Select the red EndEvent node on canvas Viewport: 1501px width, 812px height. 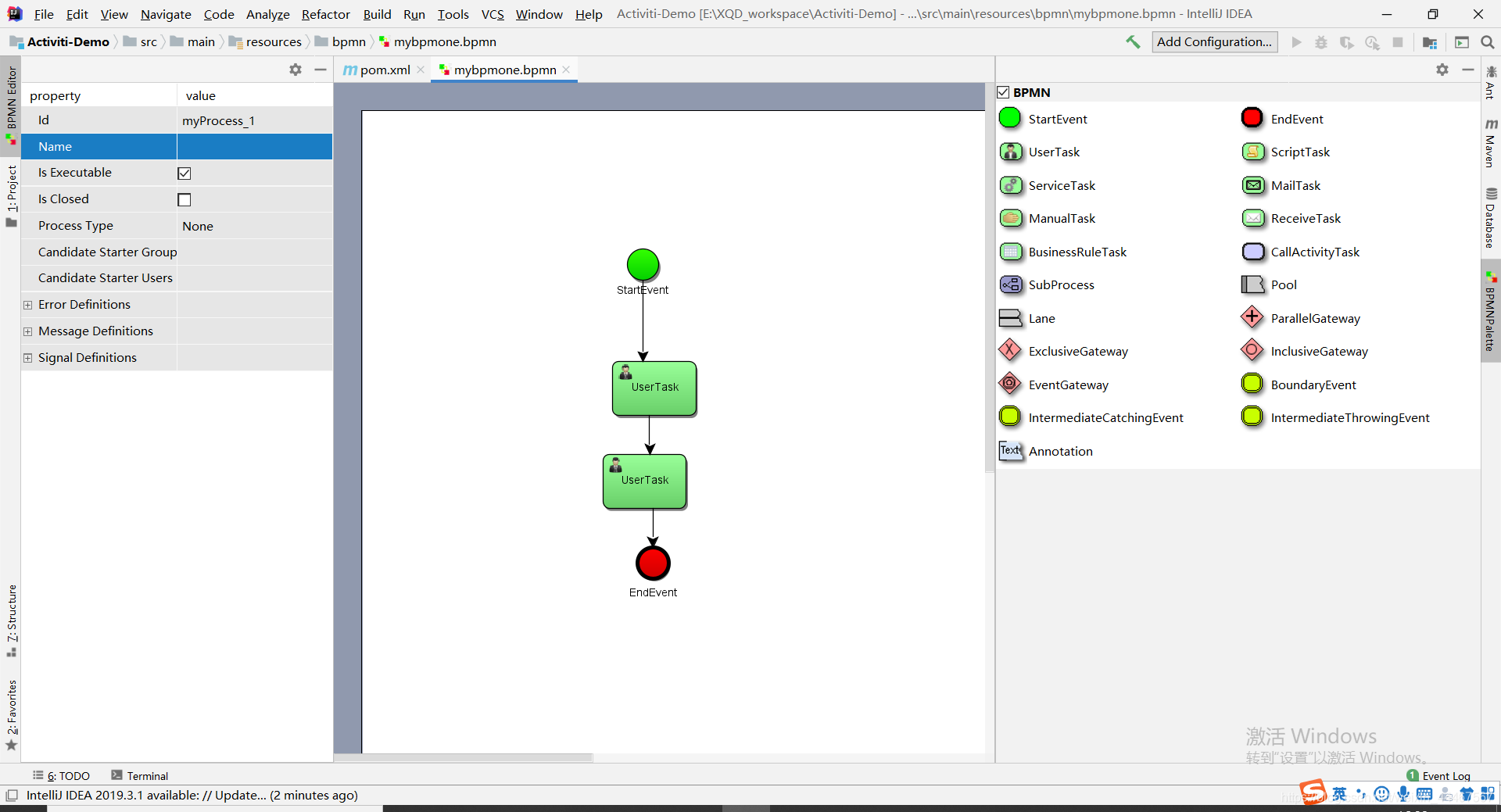coord(653,563)
